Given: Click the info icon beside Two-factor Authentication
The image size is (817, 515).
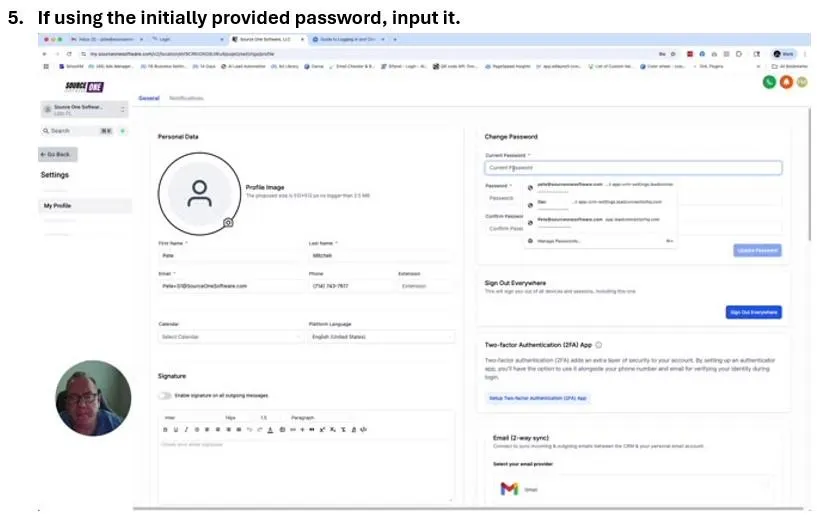Looking at the screenshot, I should [x=599, y=345].
